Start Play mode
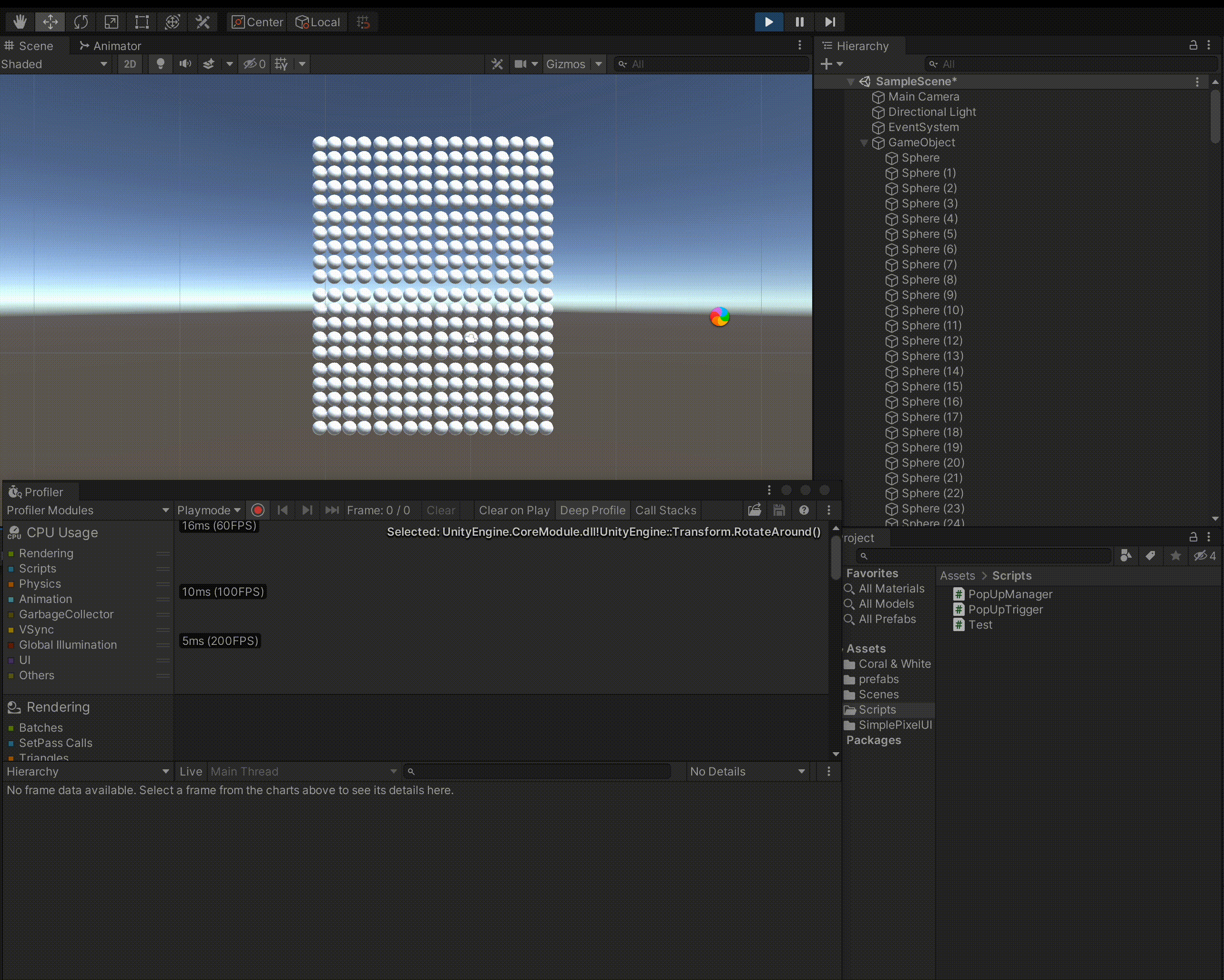1224x980 pixels. click(769, 22)
